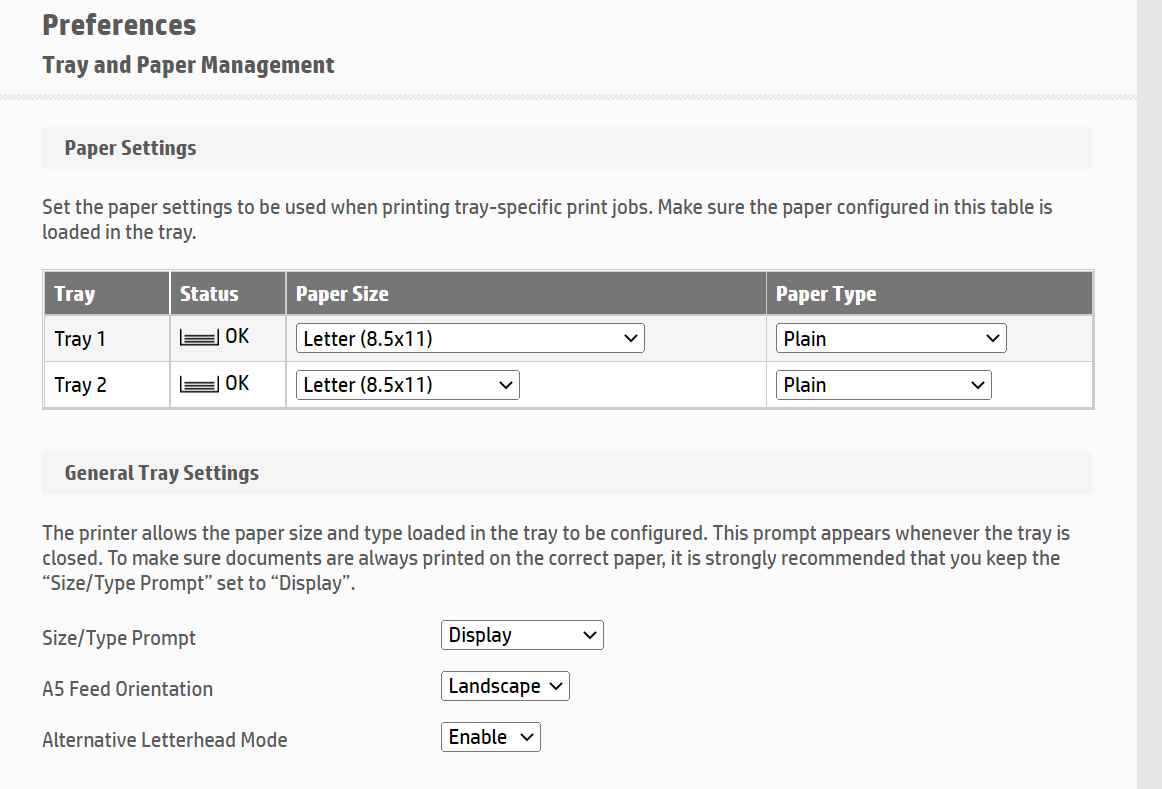Open the Alternative Letterhead Mode dropdown
Screen dimensions: 1162x789
[490, 736]
